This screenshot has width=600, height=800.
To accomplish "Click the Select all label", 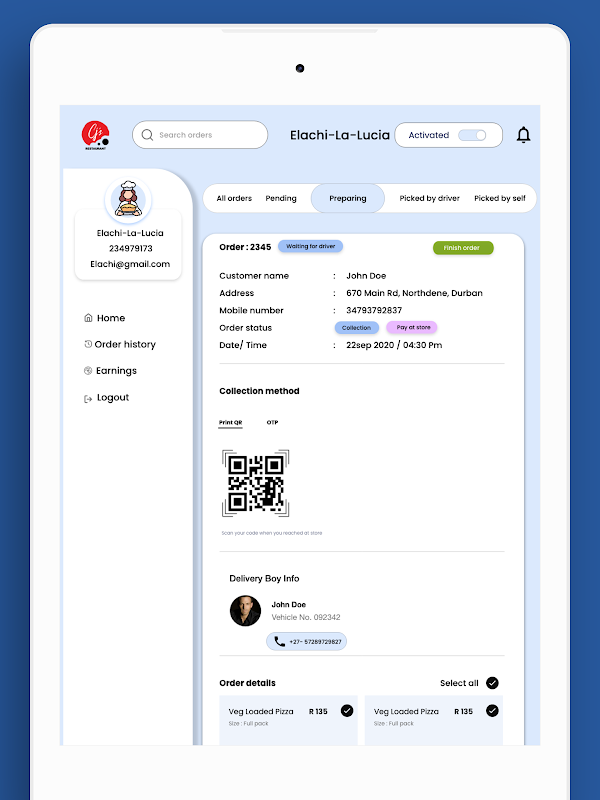I will click(459, 683).
